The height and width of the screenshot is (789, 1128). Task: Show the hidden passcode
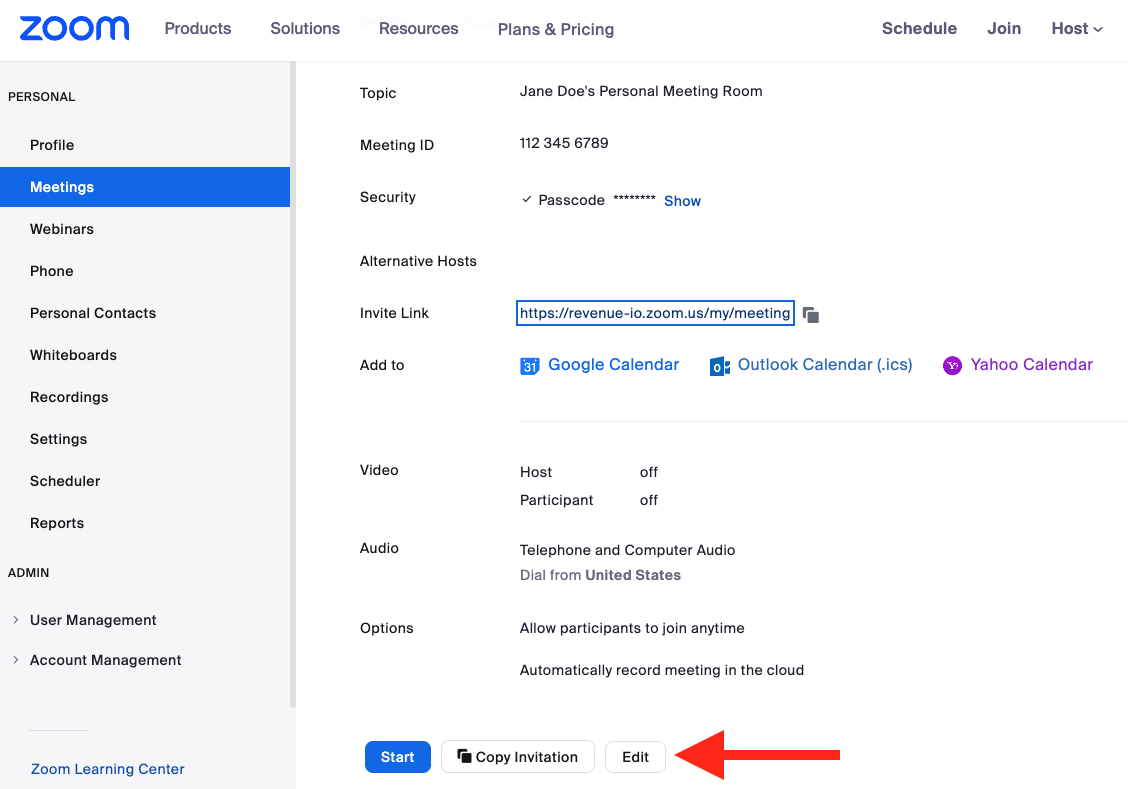[x=682, y=201]
